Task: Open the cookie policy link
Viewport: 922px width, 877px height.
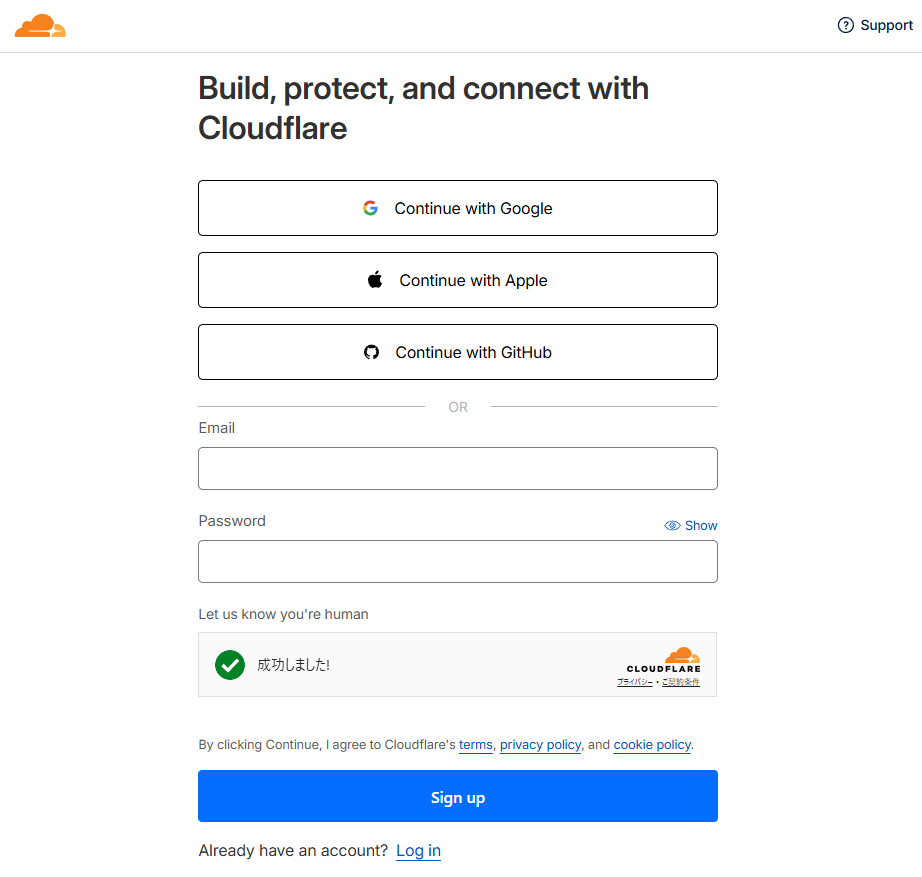Action: (x=652, y=745)
